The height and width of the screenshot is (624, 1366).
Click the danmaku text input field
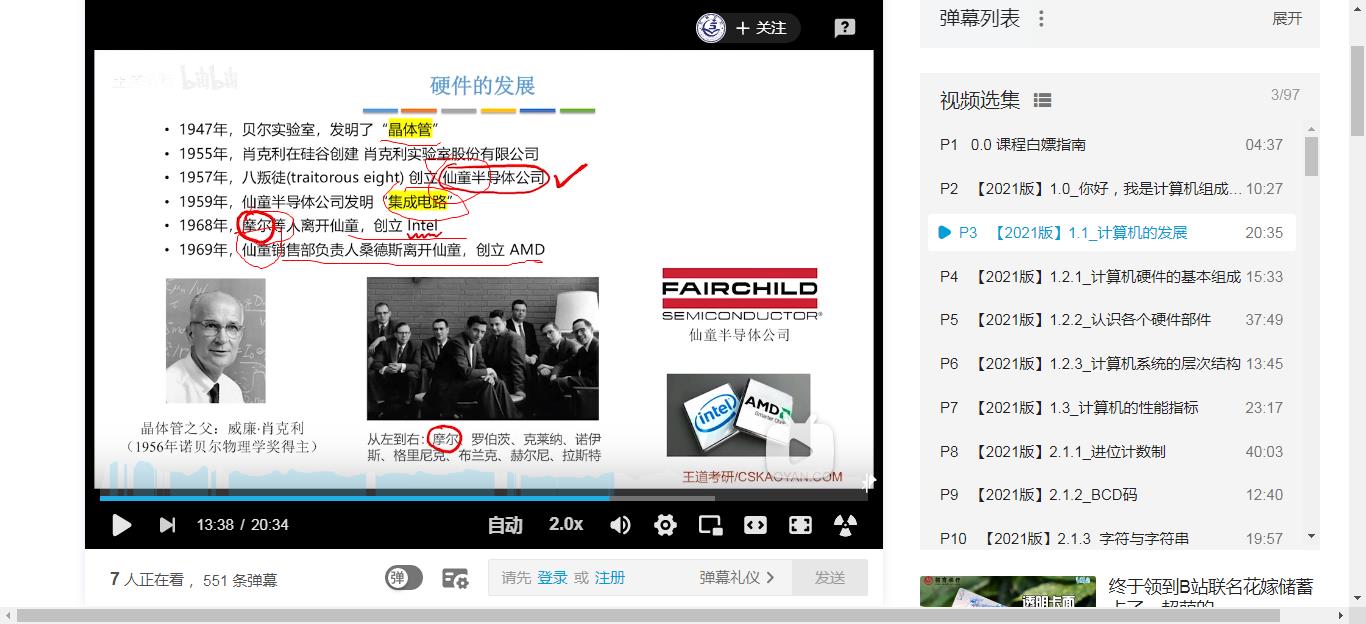[x=640, y=578]
